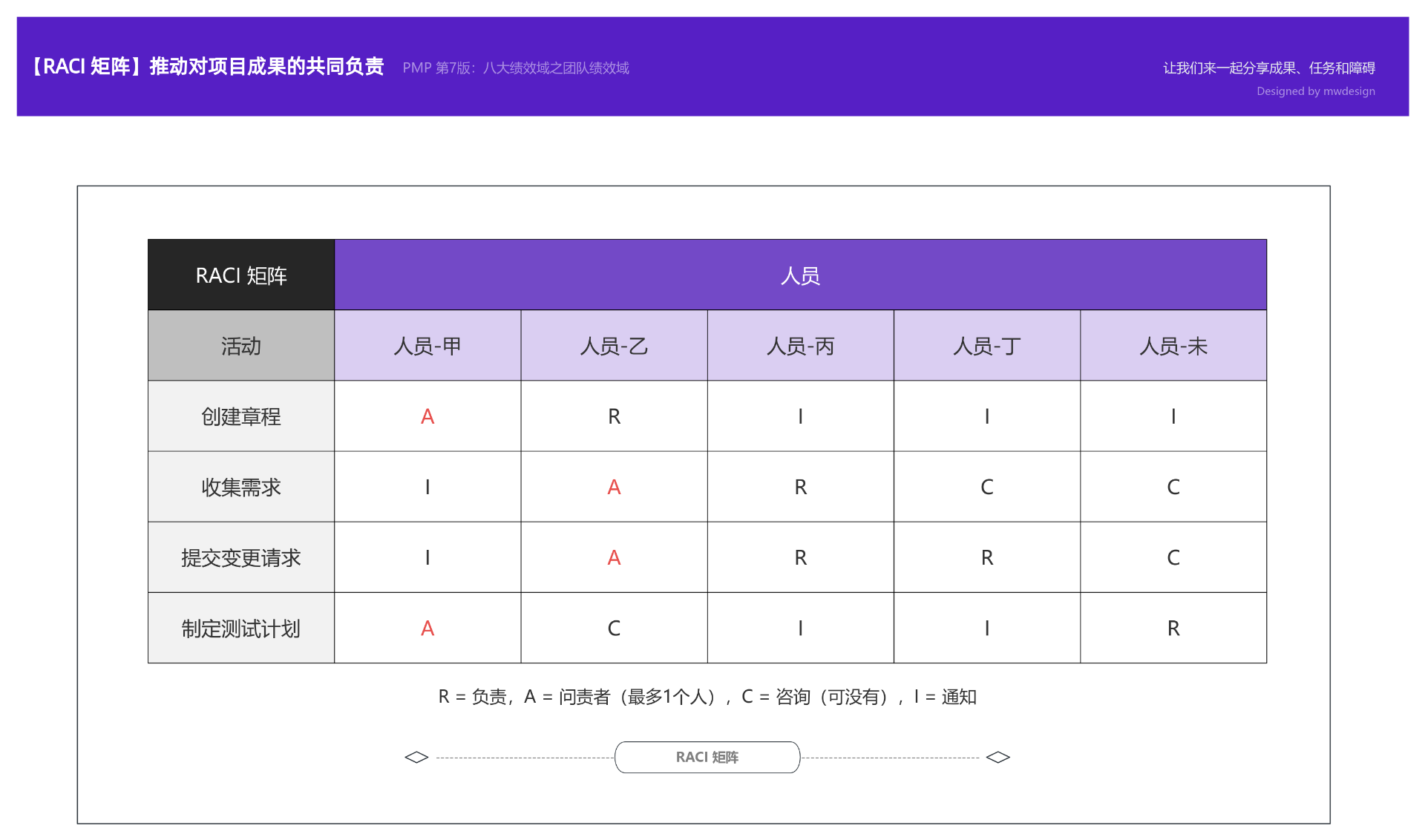Screen dimensions: 1425x840
Task: Click the R cell under 人员-未 for 制定测试计划
Action: (1173, 628)
